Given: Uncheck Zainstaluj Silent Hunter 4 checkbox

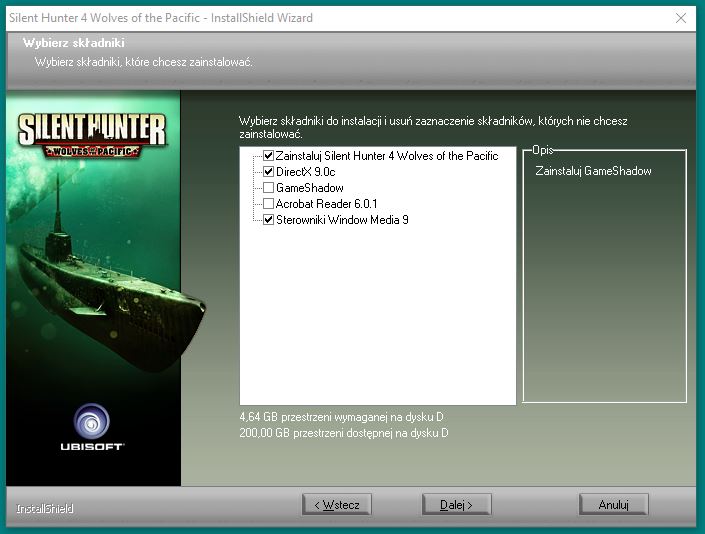Looking at the screenshot, I should coord(268,156).
